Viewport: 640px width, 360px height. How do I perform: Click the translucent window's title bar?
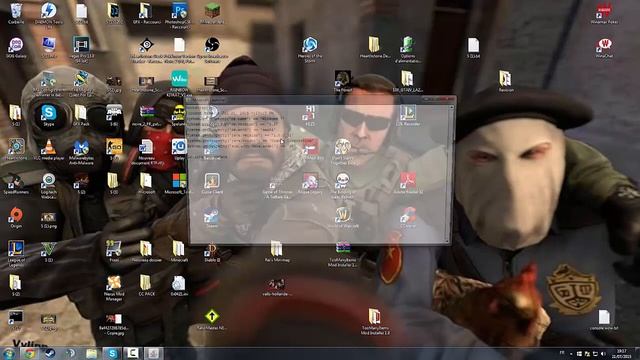[320, 99]
